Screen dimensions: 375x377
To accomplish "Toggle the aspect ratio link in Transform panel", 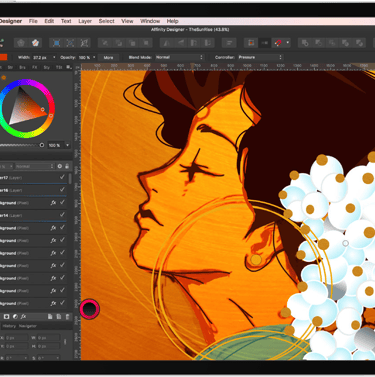I will click(x=65, y=342).
